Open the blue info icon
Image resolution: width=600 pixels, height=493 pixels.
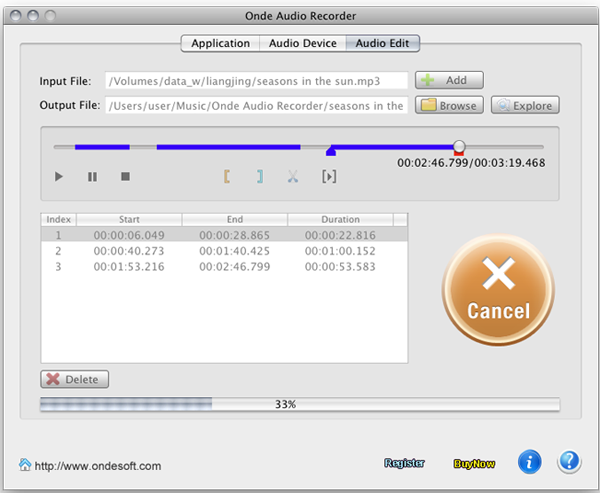(530, 462)
